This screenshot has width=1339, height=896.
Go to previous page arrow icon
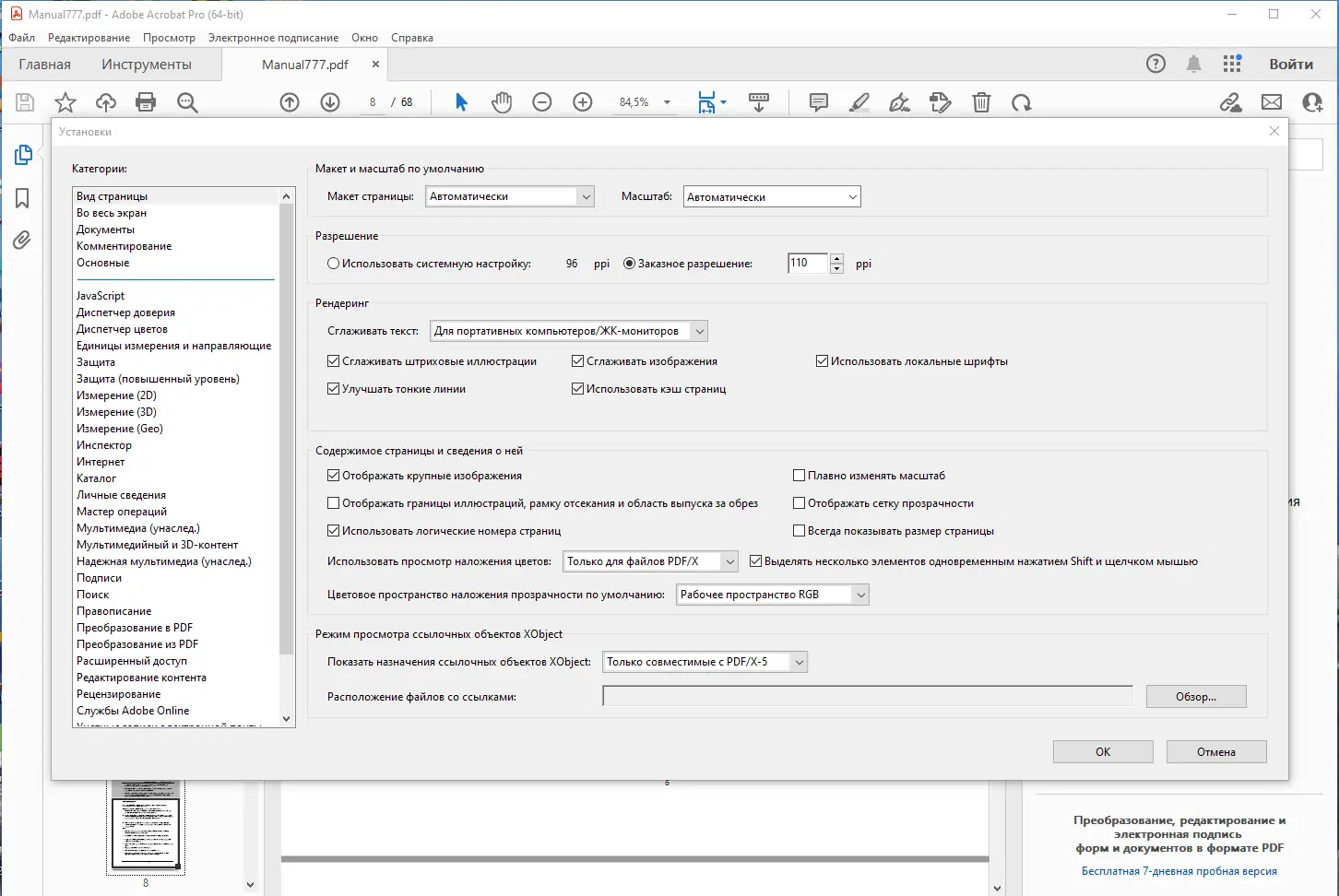(290, 102)
